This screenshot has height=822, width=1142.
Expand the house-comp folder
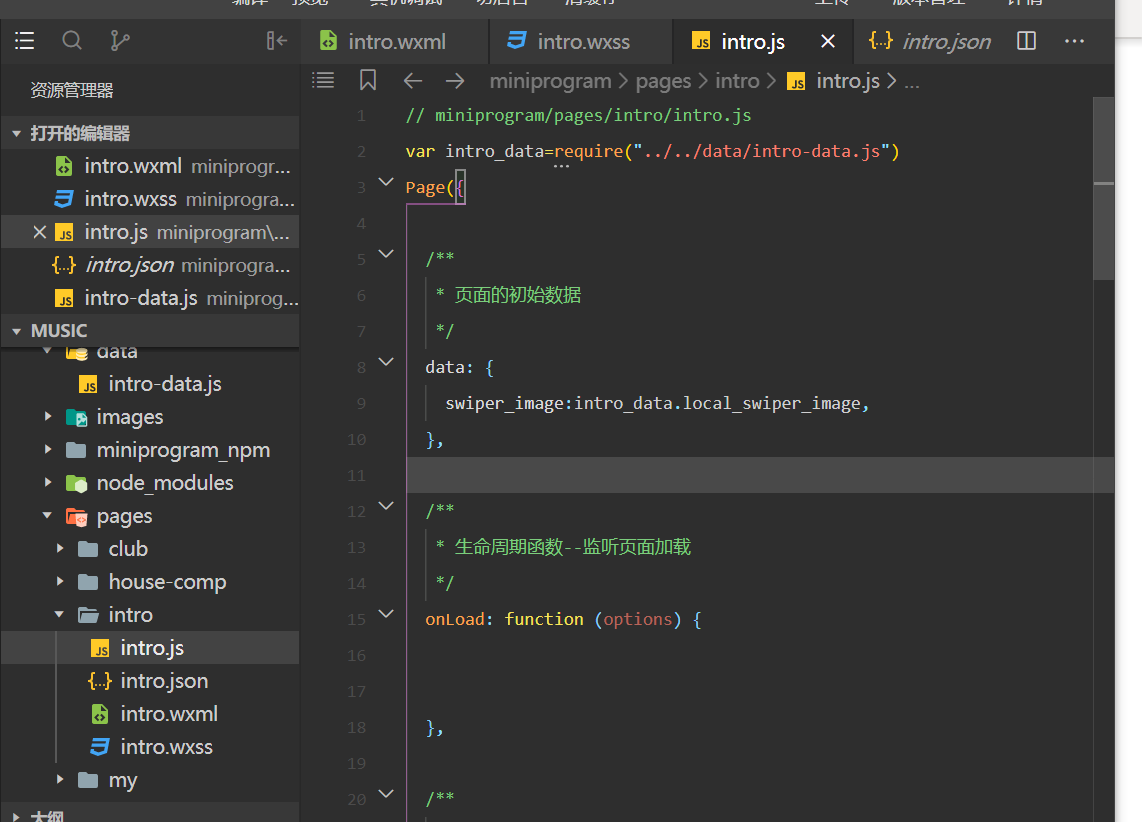(x=60, y=582)
